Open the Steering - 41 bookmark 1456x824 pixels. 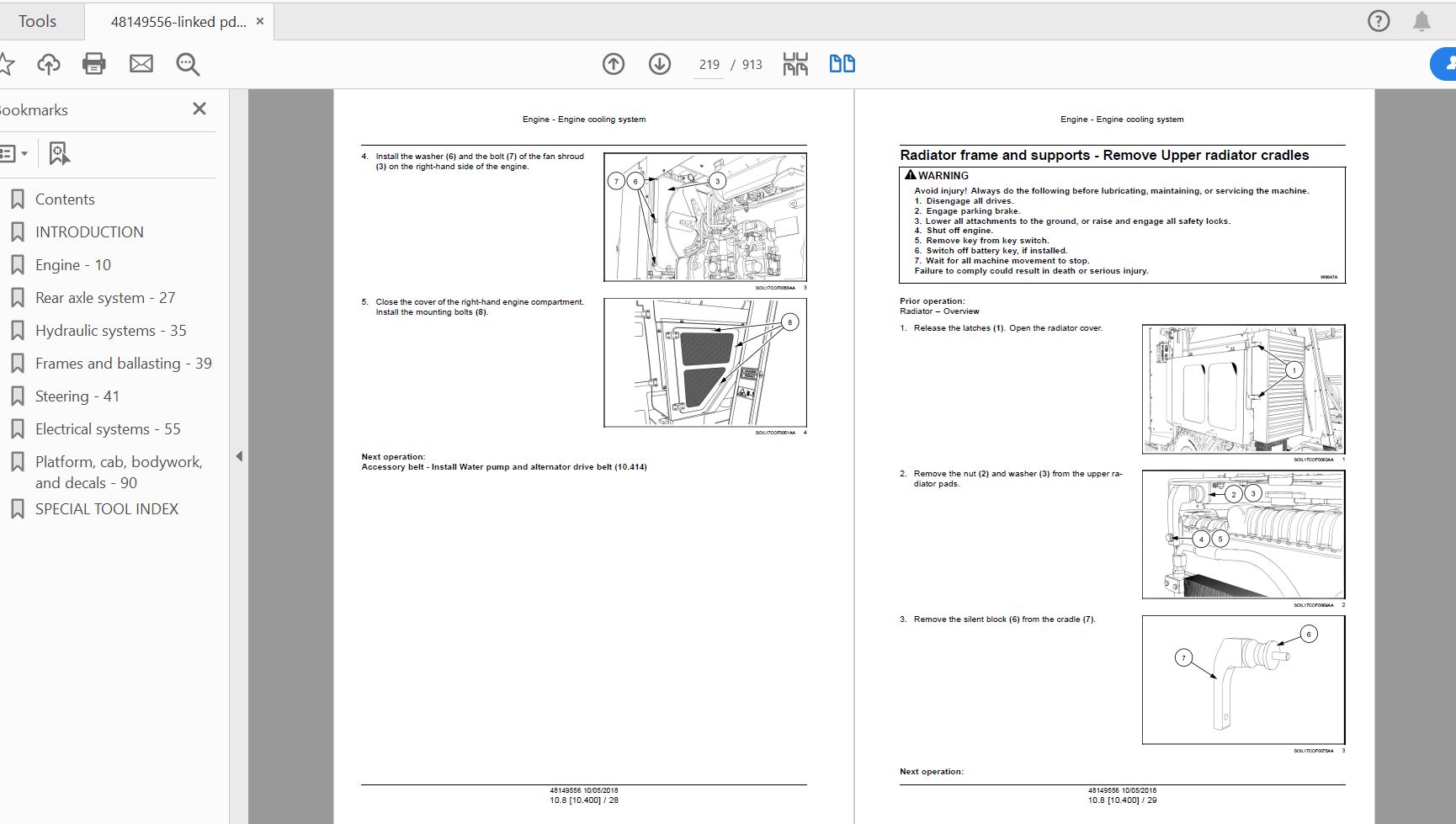click(x=77, y=396)
